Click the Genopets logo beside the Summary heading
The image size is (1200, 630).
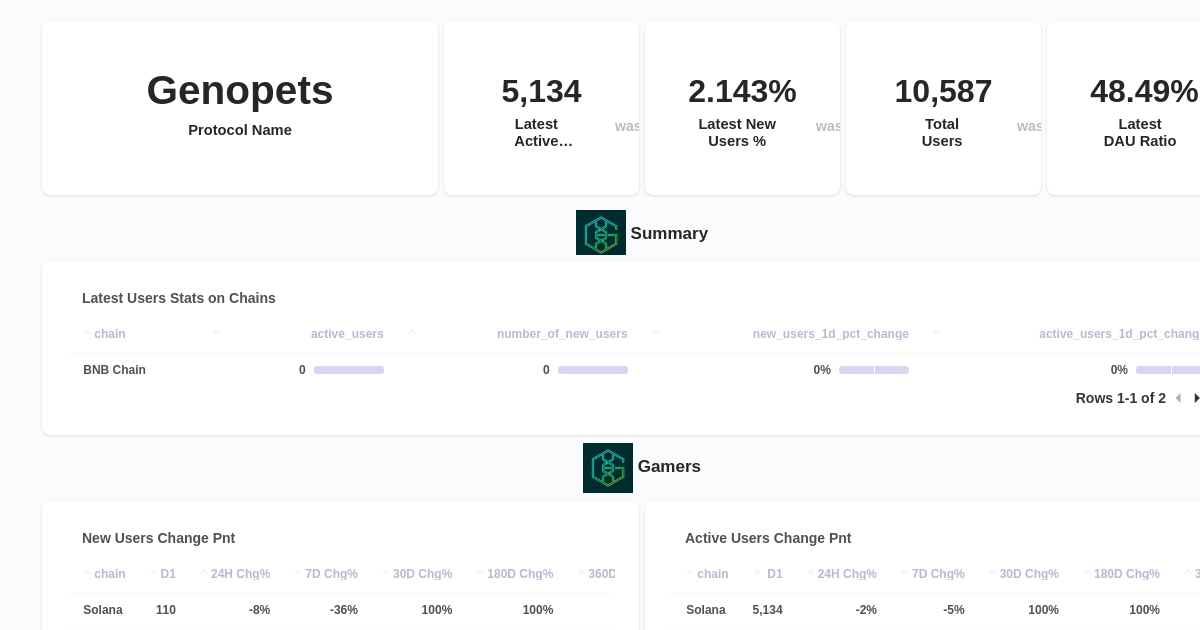coord(600,232)
